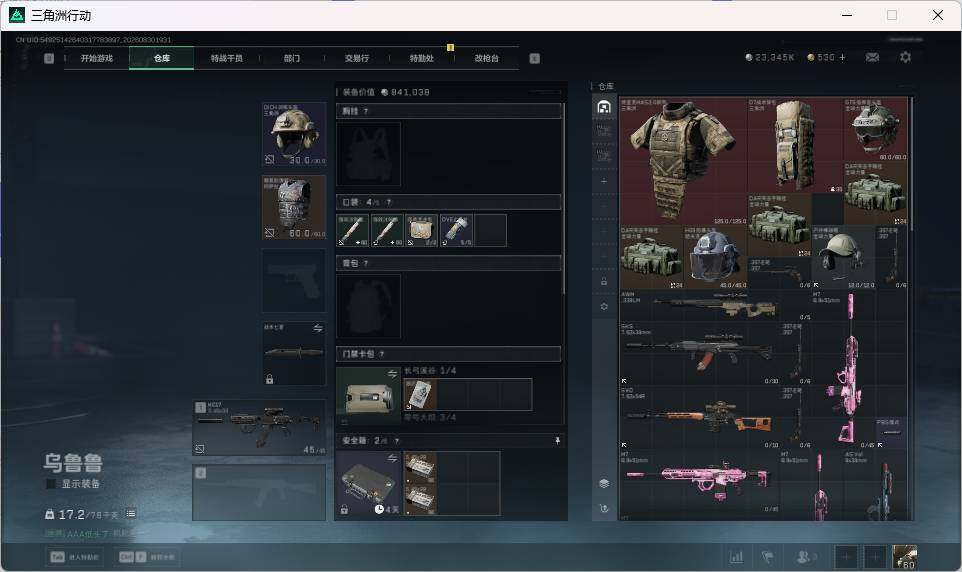Screen dimensions: 962x572
Task: Open the 特勤处 tab
Action: click(x=422, y=58)
